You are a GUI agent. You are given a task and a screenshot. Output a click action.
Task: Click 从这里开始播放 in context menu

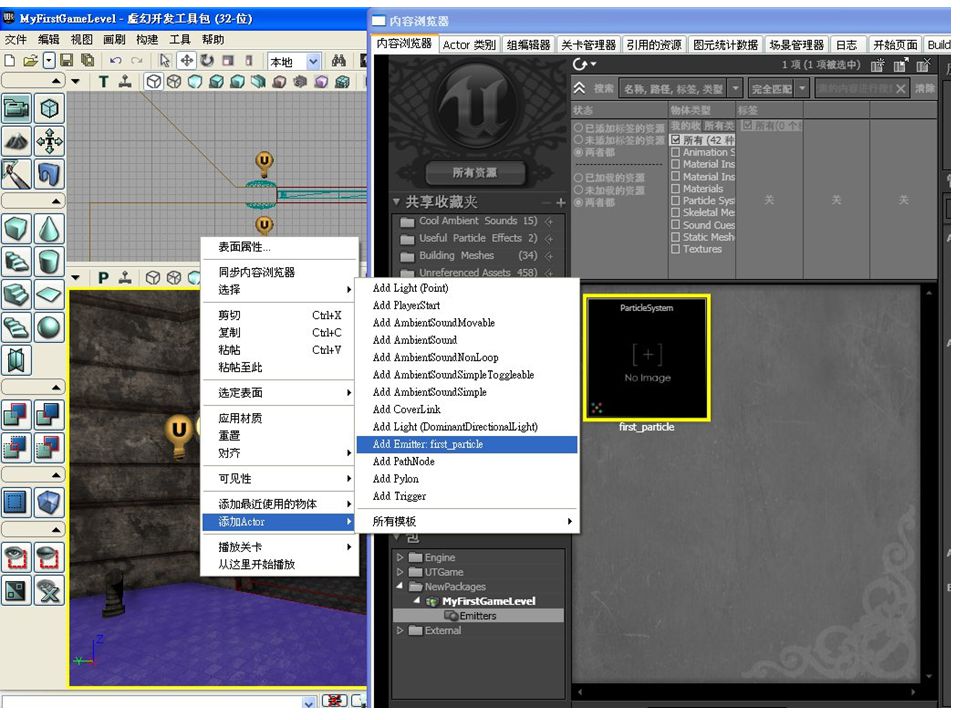tap(280, 564)
